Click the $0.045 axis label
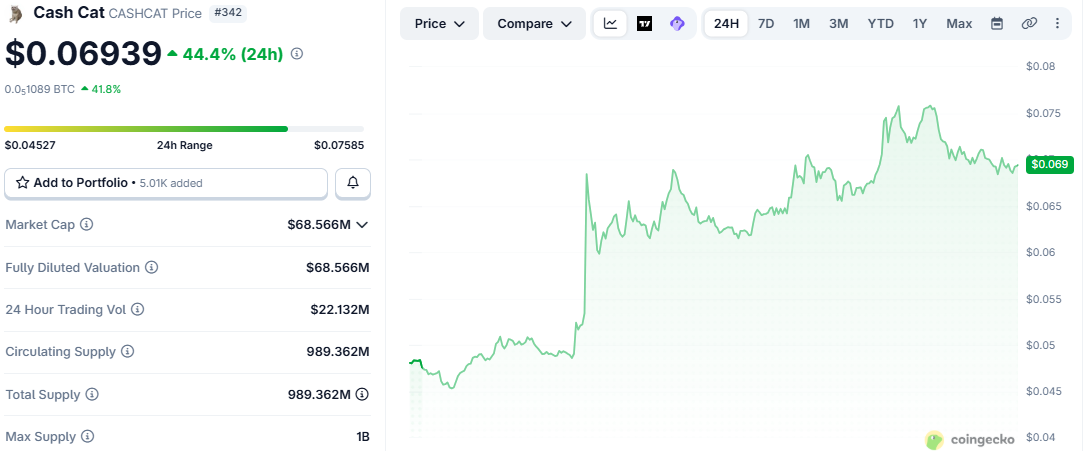Image resolution: width=1083 pixels, height=451 pixels. pos(1044,391)
